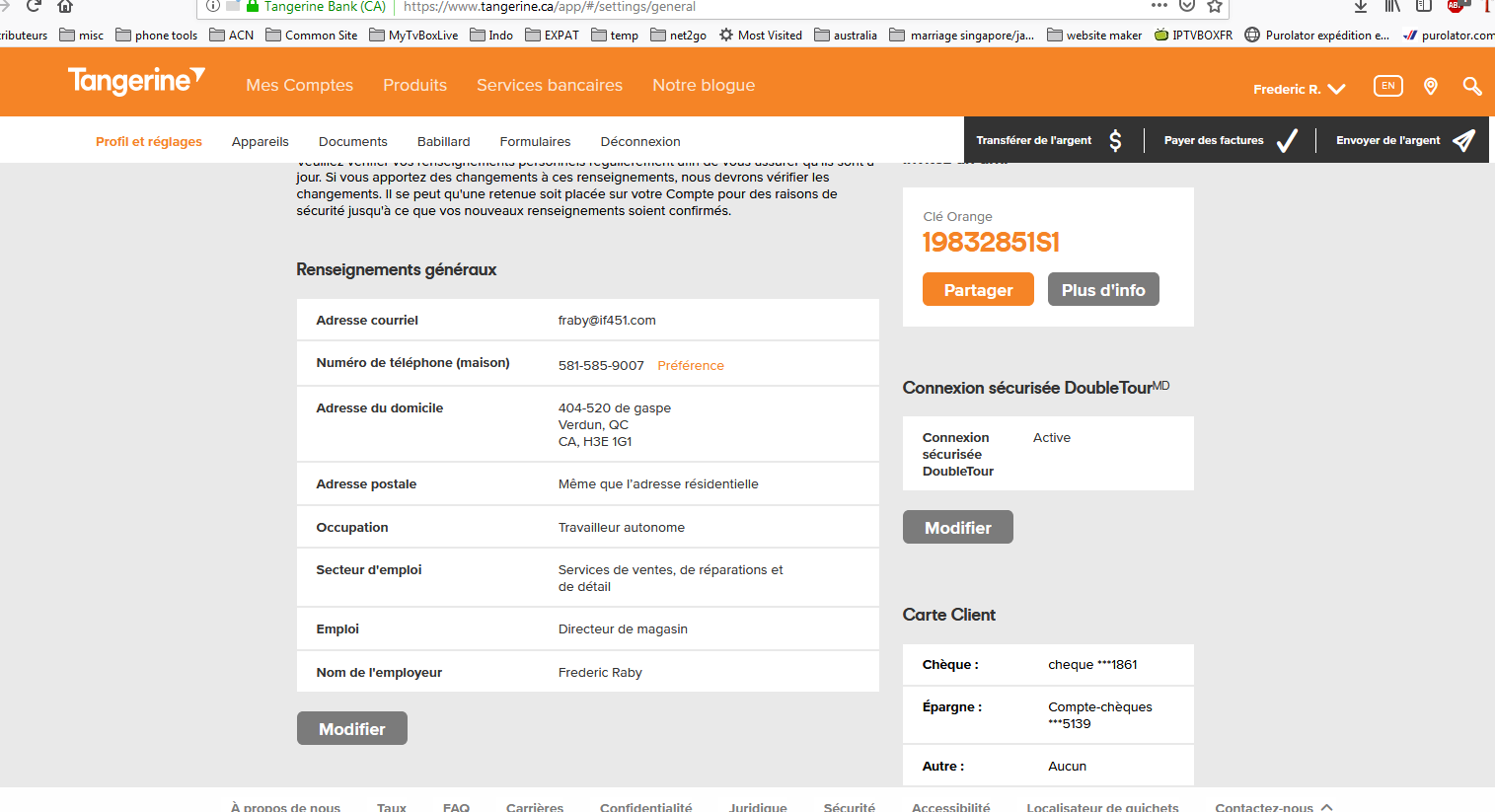Click Déconnexion to log out
Image resolution: width=1495 pixels, height=812 pixels.
tap(640, 141)
